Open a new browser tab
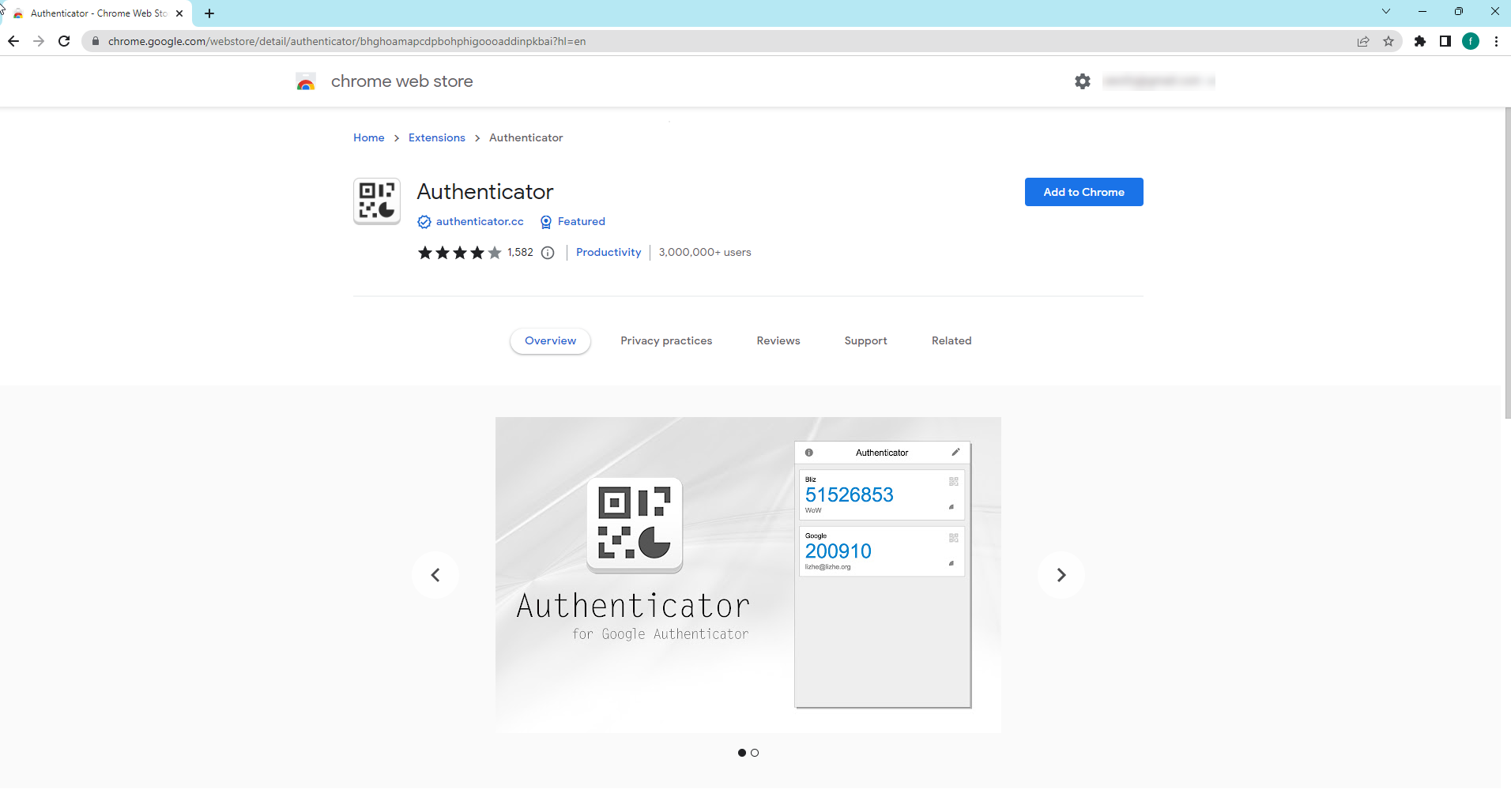 point(209,13)
